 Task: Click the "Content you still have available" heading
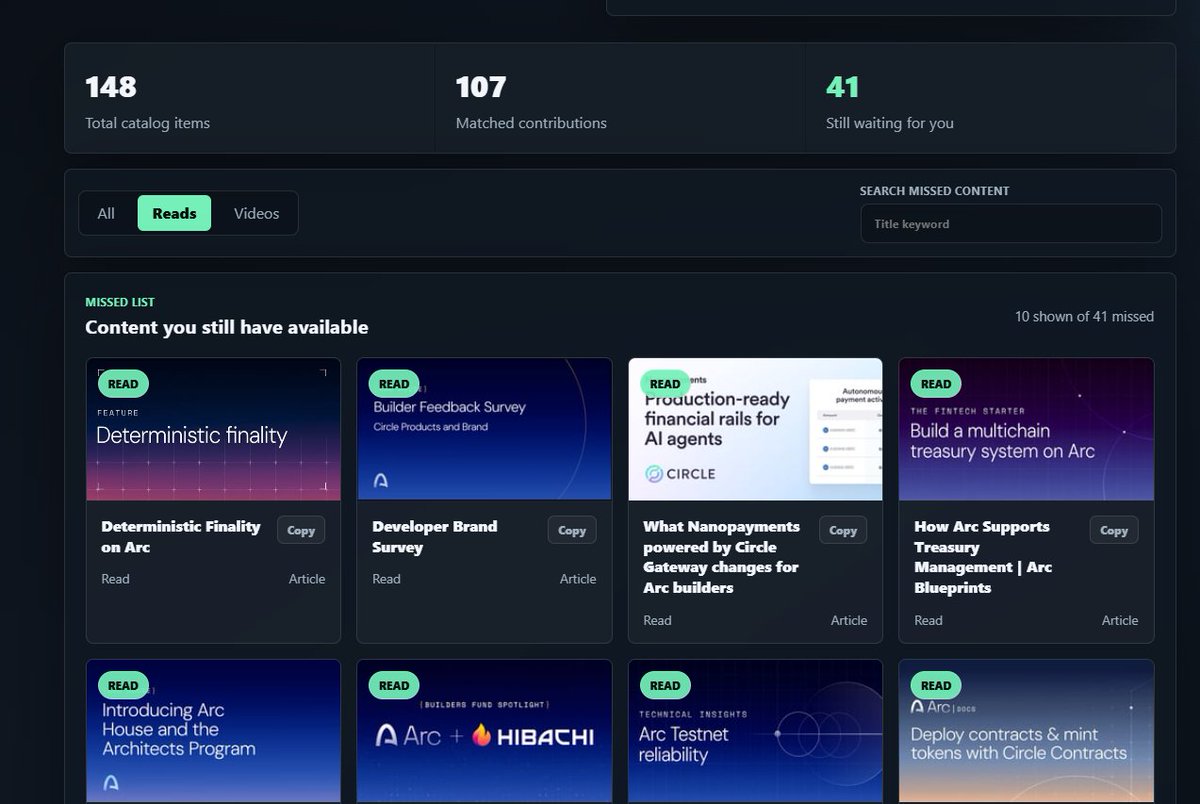tap(227, 328)
